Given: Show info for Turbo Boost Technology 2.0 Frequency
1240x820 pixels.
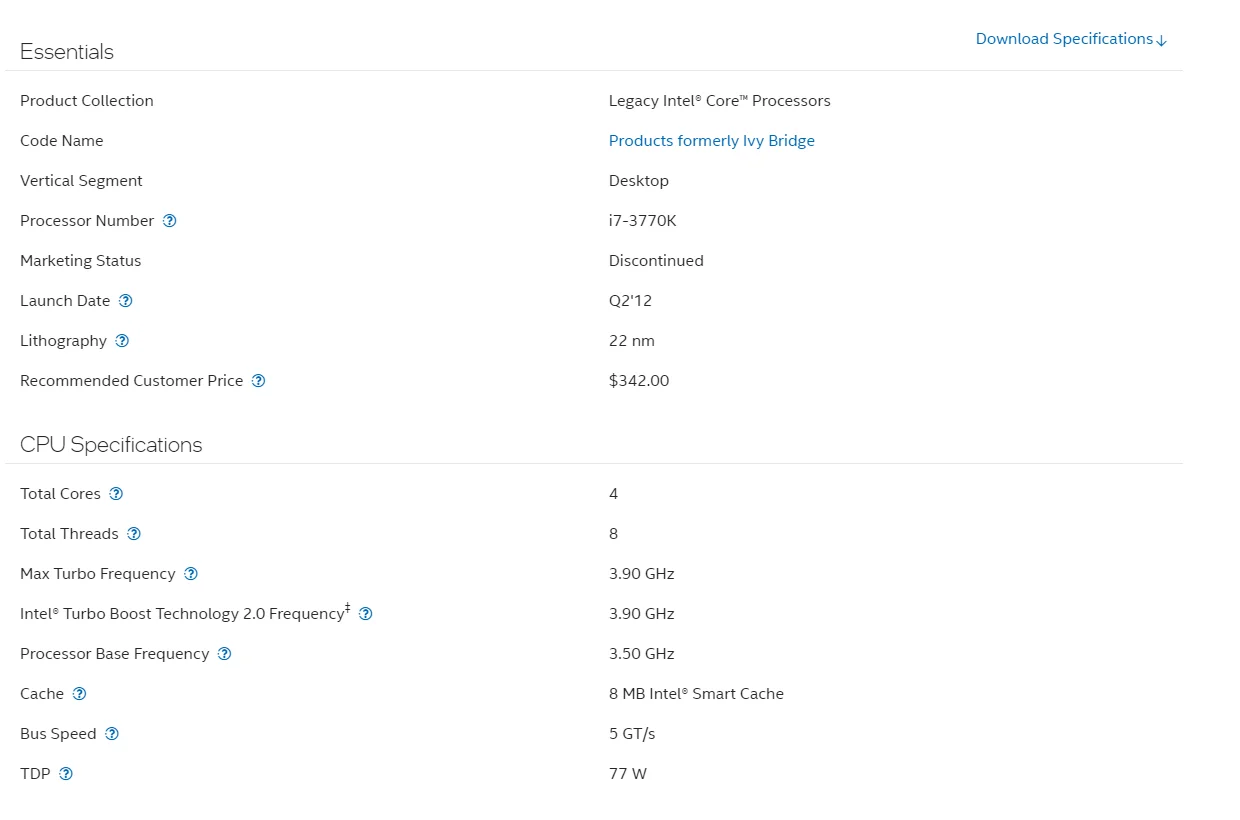Looking at the screenshot, I should [365, 614].
